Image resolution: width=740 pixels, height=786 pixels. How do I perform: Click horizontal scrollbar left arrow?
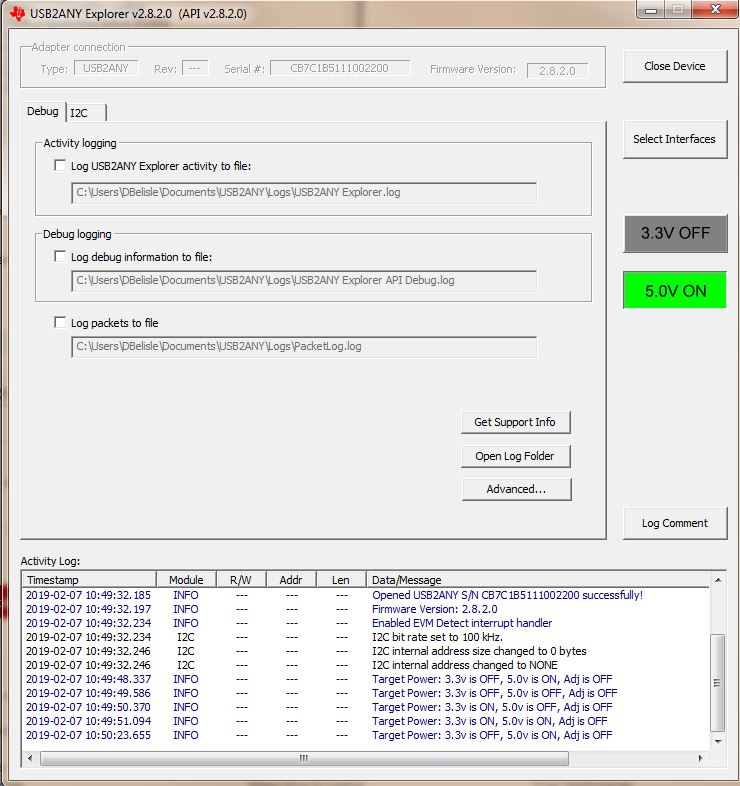(30, 758)
